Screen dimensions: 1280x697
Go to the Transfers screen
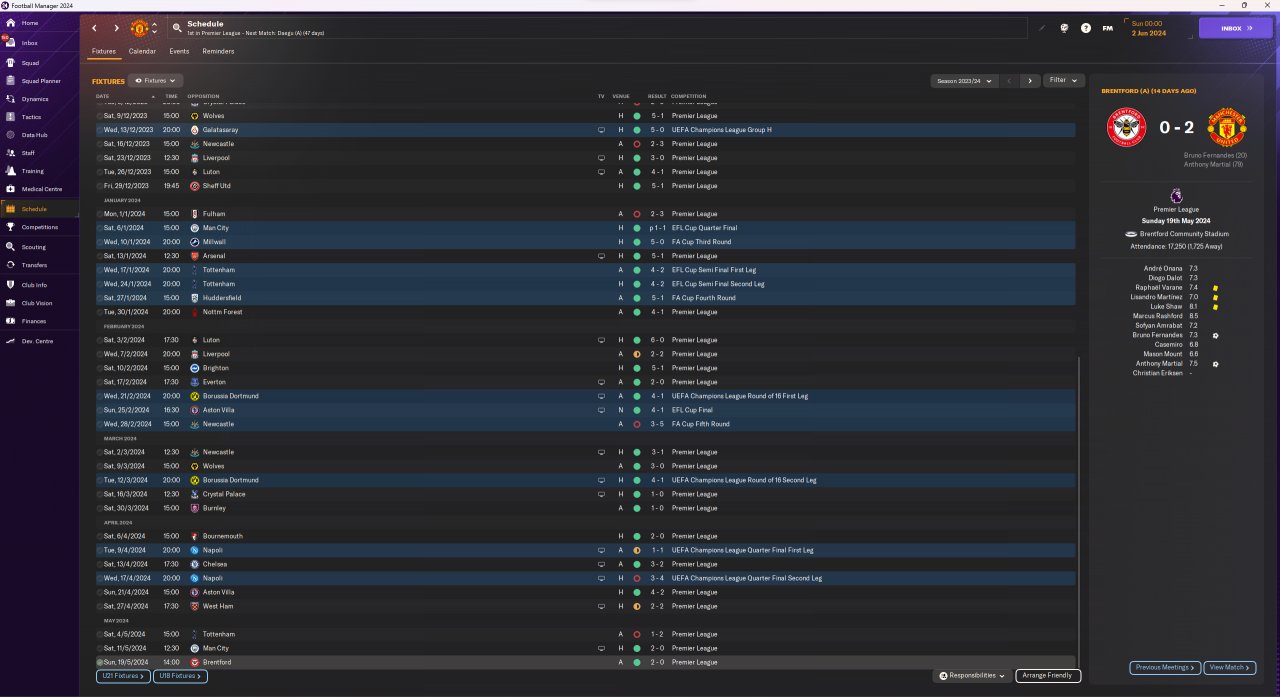point(34,265)
